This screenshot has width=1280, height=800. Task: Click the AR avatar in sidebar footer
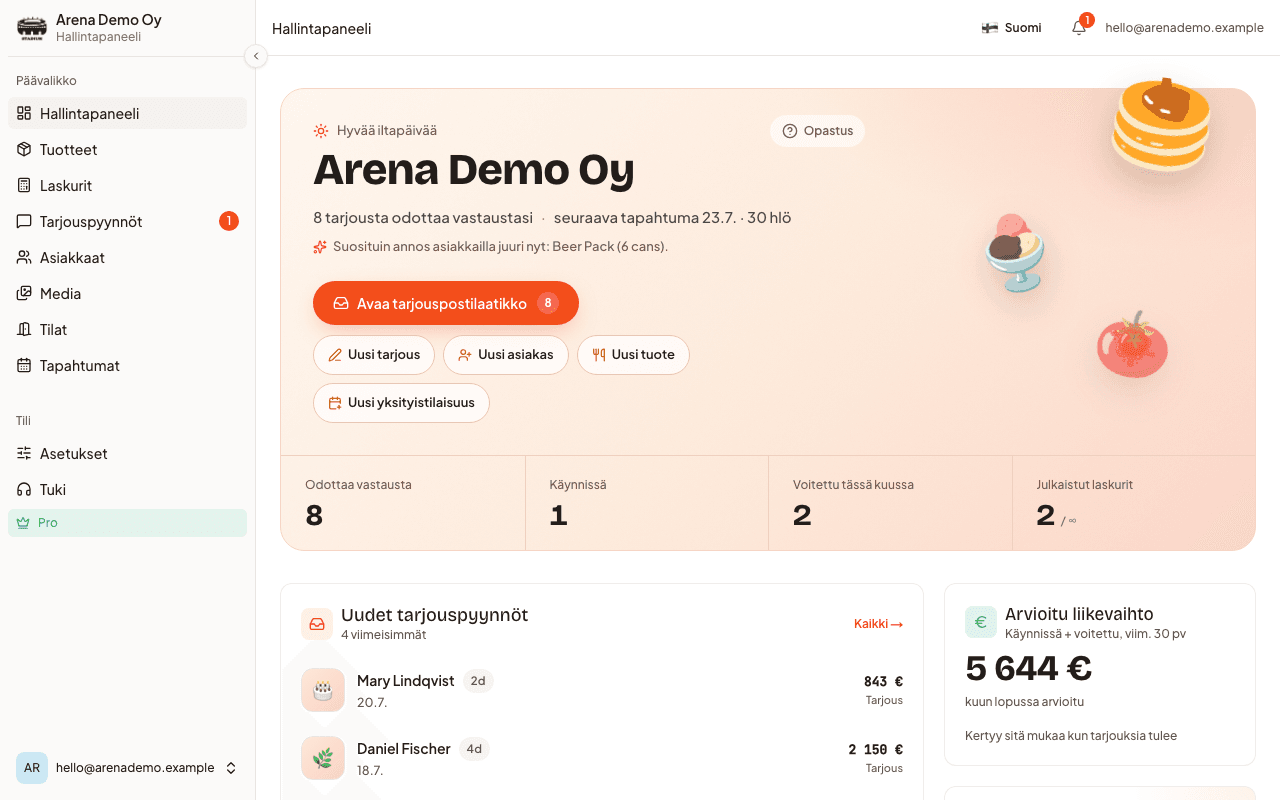coord(32,768)
